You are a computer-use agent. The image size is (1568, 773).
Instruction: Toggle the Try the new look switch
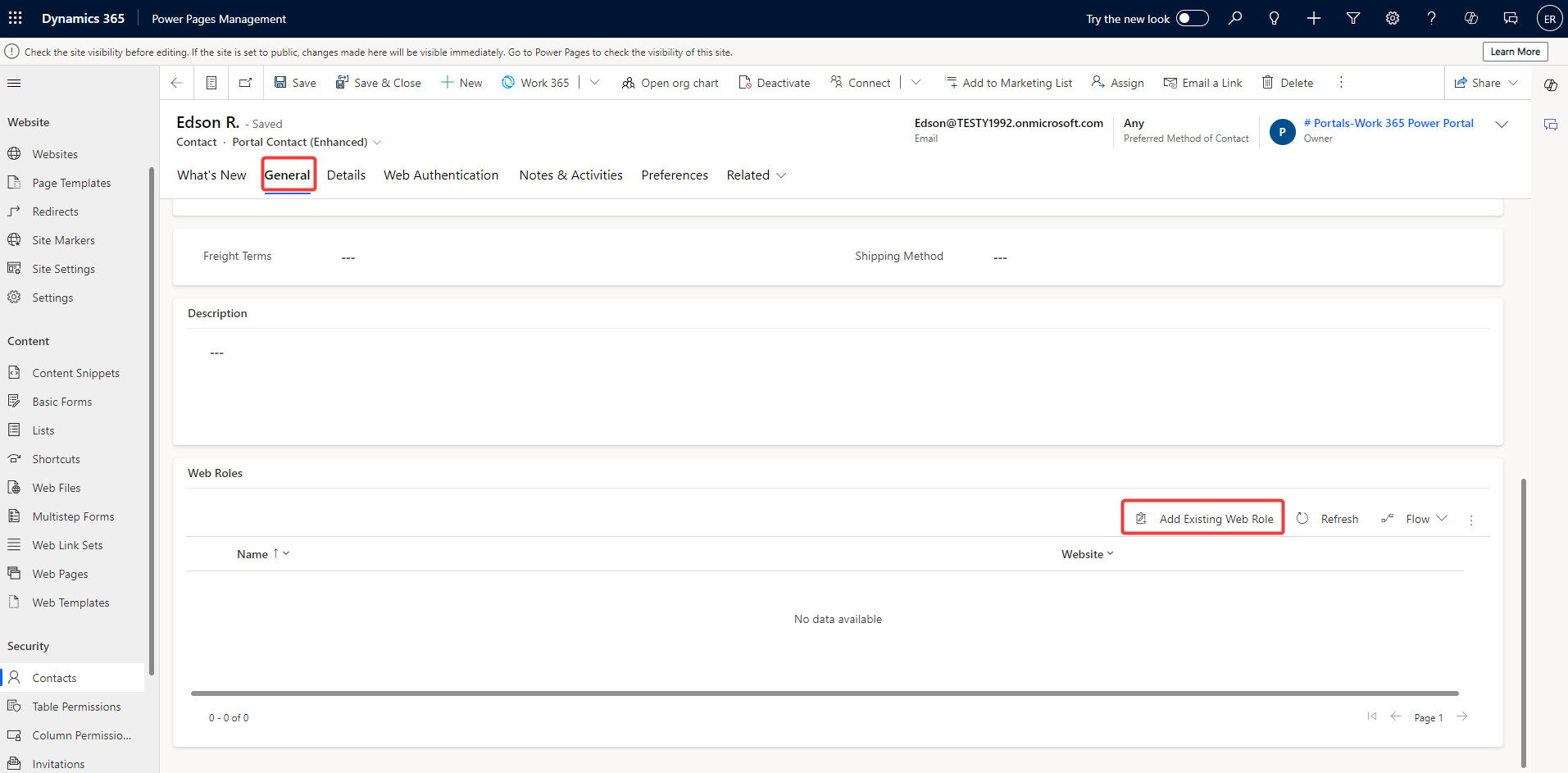click(1193, 18)
